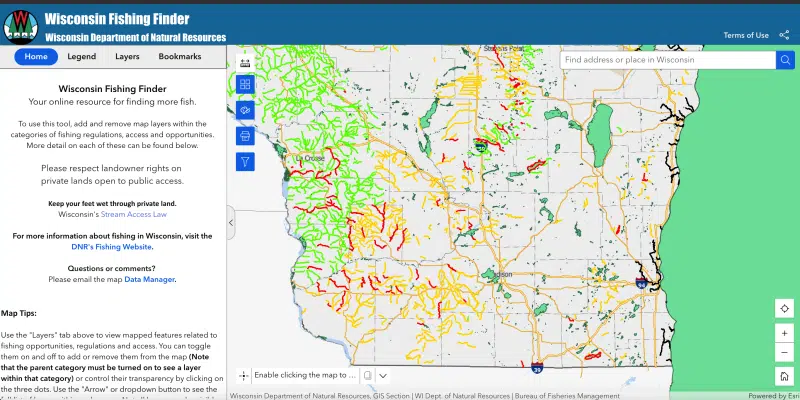Open the measure ruler tool
This screenshot has width=800, height=400.
point(245,62)
